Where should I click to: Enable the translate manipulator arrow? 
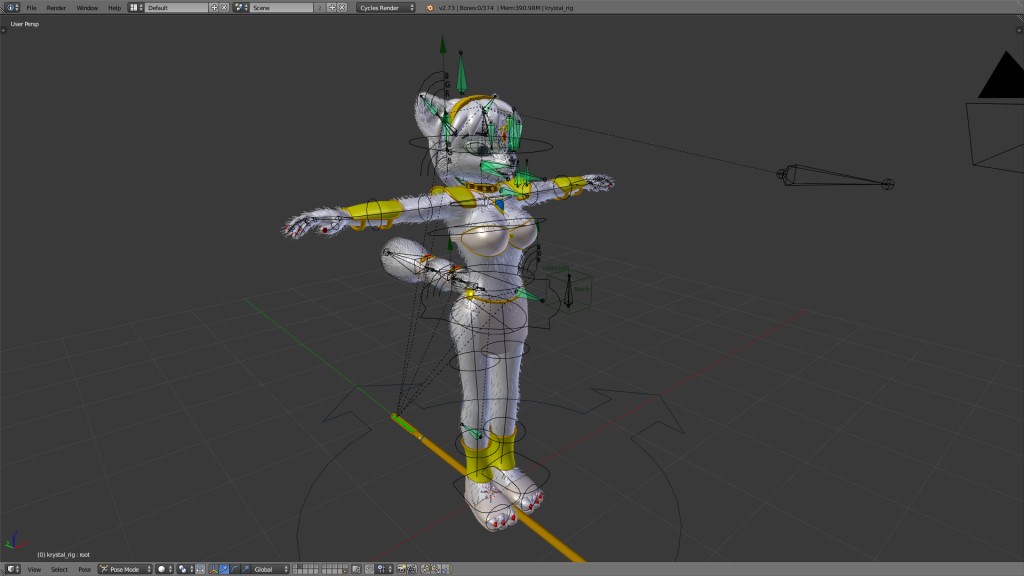click(223, 569)
